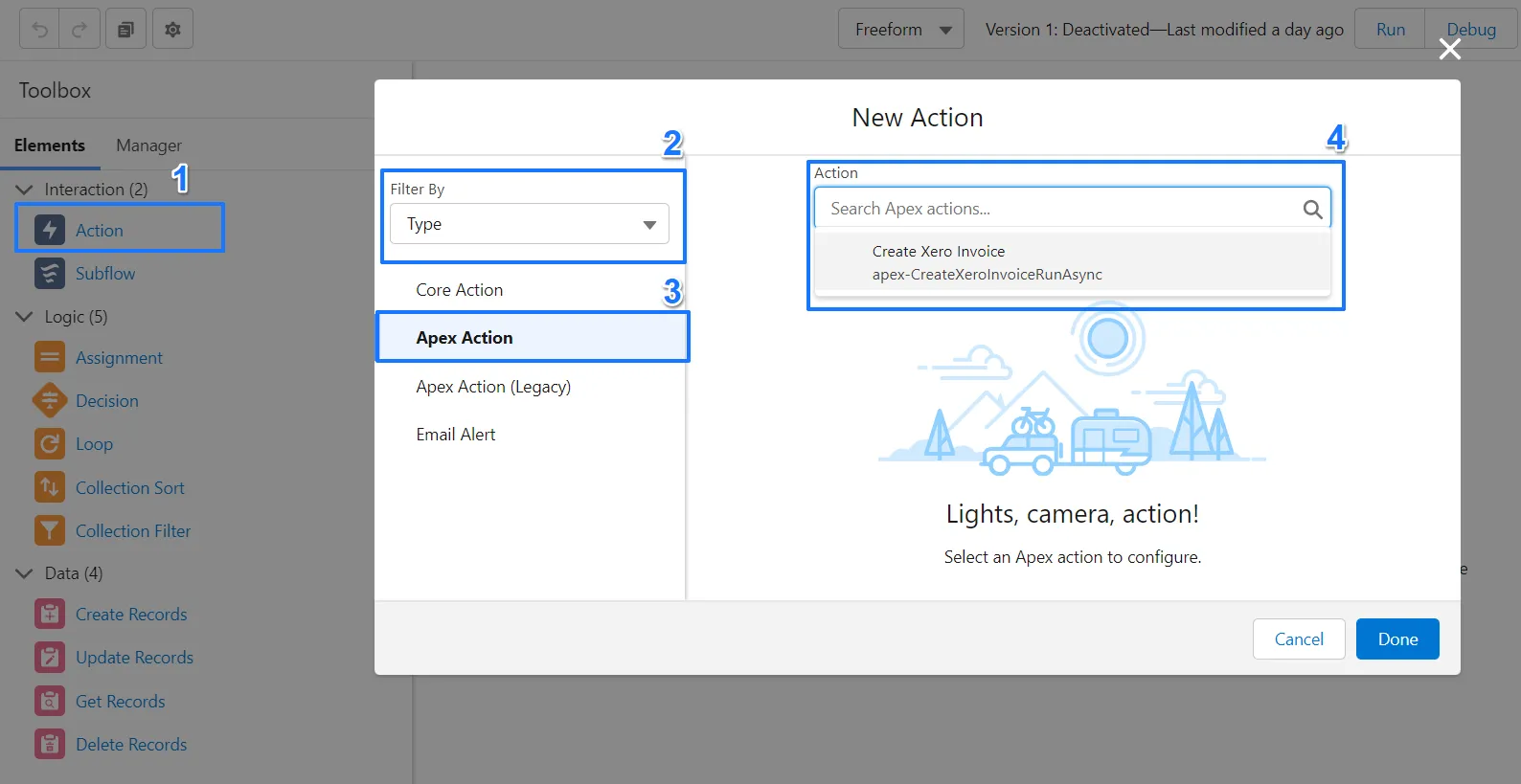
Task: Close the New Action dialog with X
Action: coord(1450,49)
